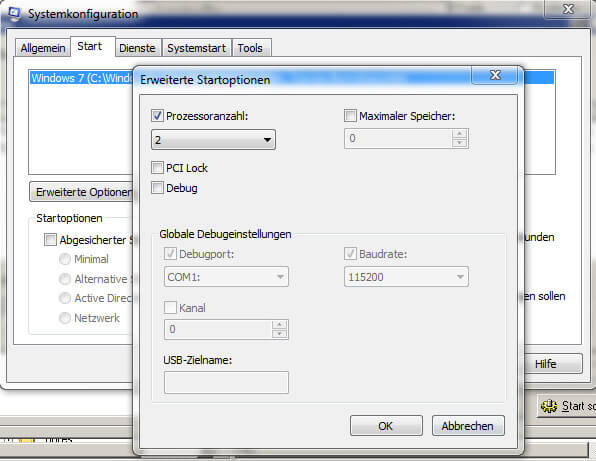Image resolution: width=596 pixels, height=461 pixels.
Task: Click the gear icon on Start button
Action: [548, 406]
